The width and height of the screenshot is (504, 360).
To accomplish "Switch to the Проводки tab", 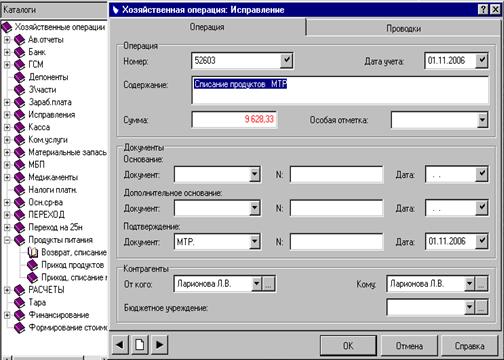I will coord(403,28).
